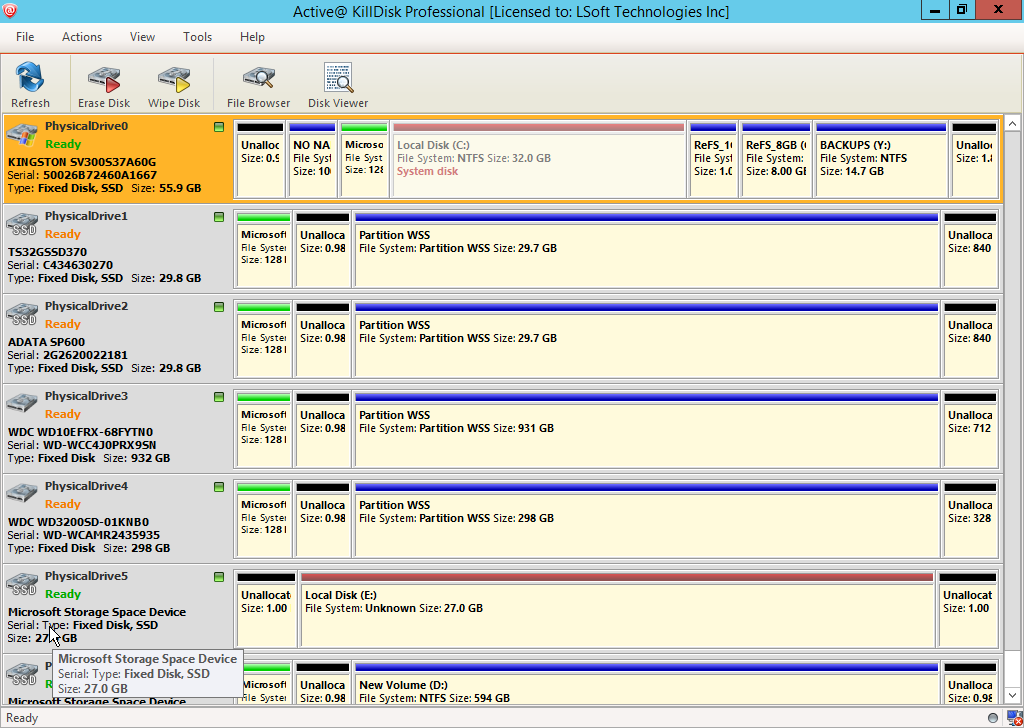Click the PhysicalDrive5 name label
This screenshot has width=1024, height=728.
[x=86, y=576]
